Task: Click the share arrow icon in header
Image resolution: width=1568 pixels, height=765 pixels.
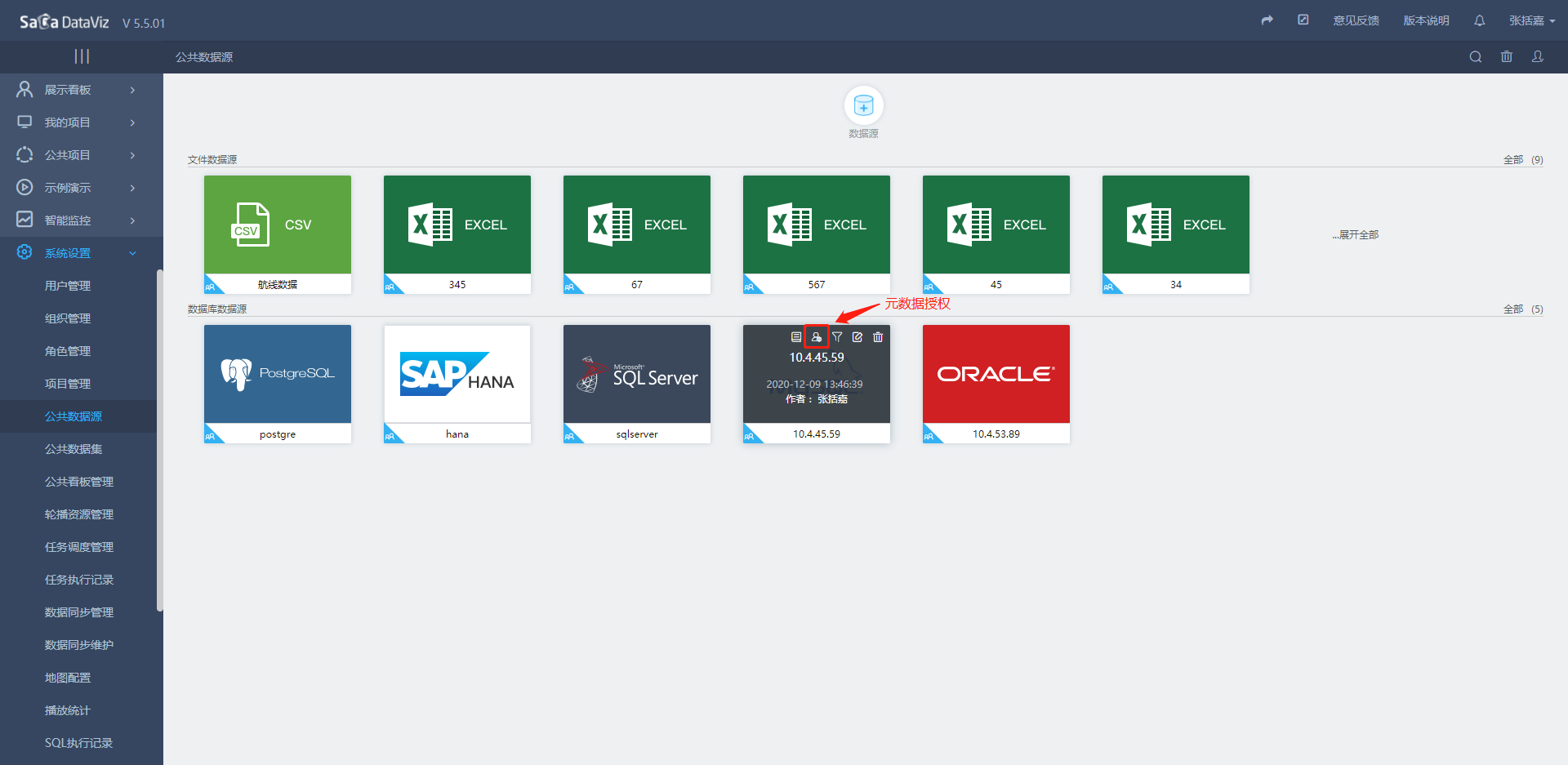Action: pos(1267,20)
